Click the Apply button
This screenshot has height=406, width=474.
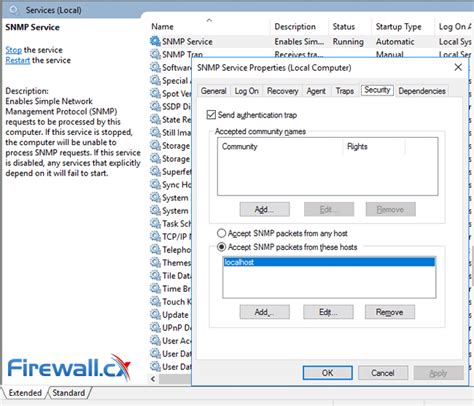(438, 373)
